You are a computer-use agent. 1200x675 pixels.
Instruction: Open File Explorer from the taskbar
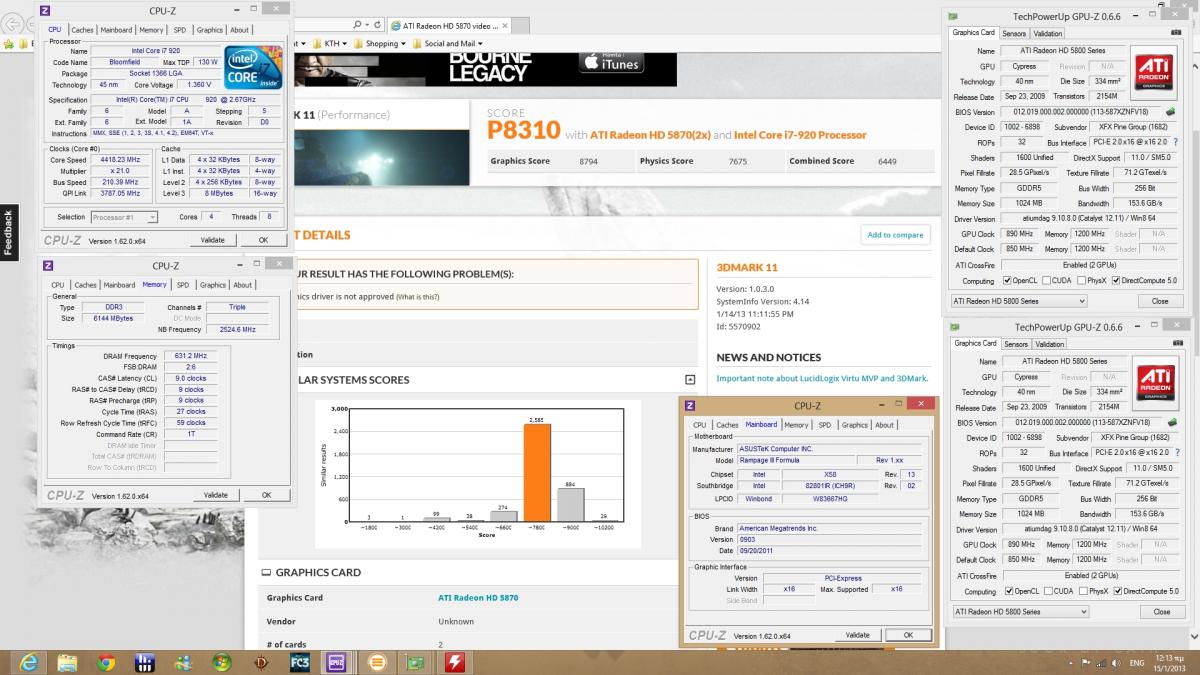point(69,661)
